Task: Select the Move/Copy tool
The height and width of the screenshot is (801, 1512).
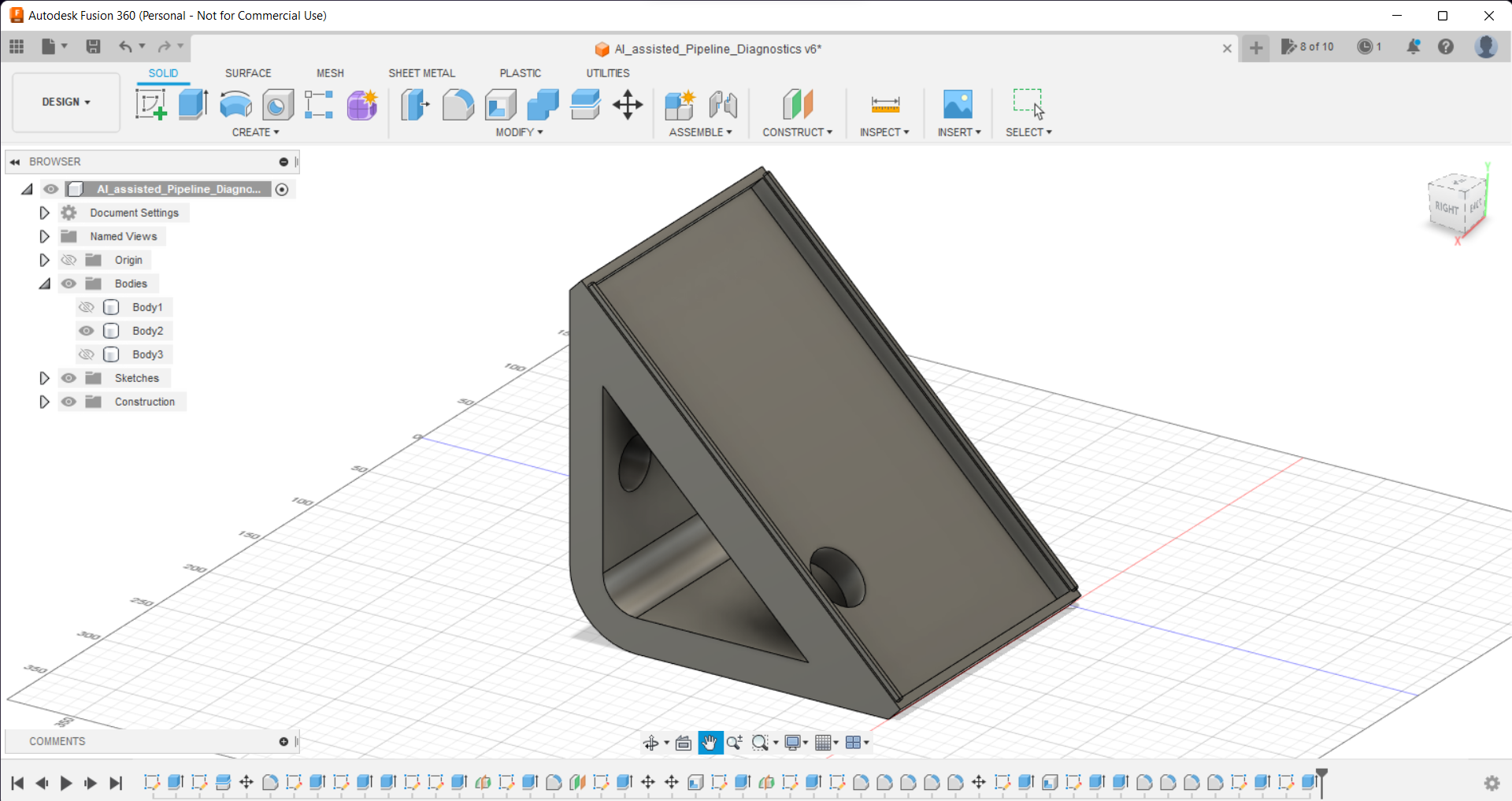Action: click(x=628, y=105)
